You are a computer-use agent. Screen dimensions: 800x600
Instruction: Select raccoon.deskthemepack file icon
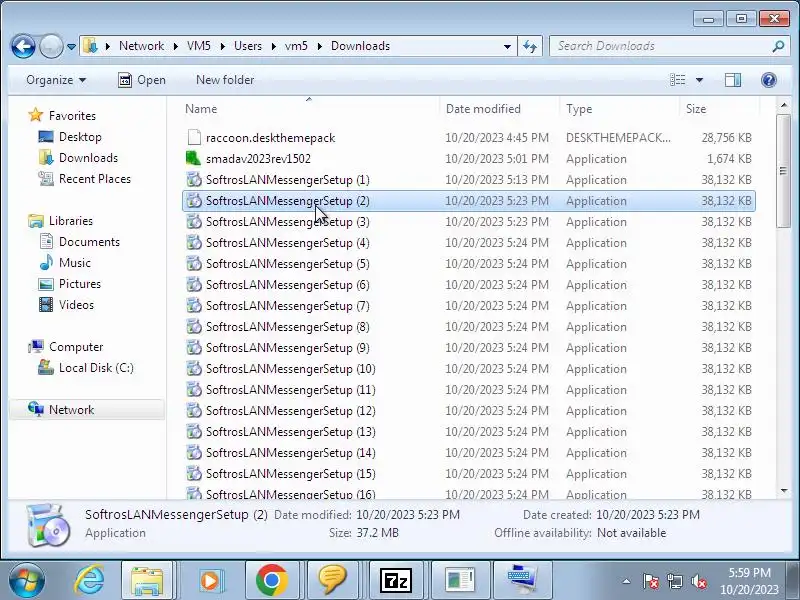(x=194, y=137)
